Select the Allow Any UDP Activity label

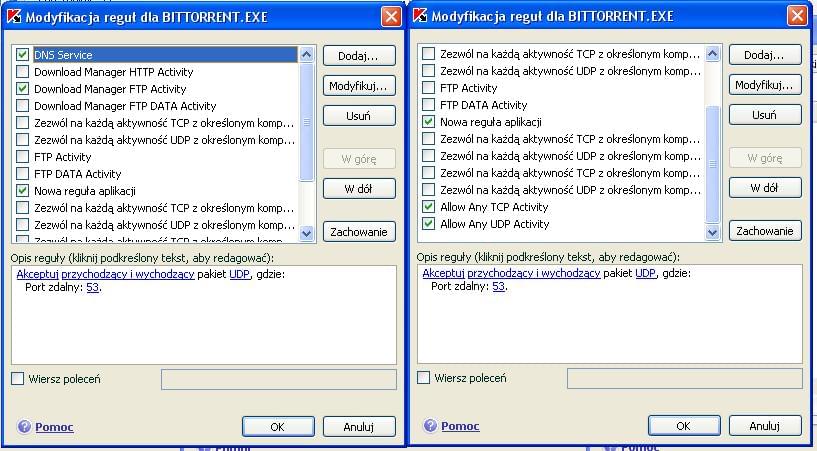pos(494,224)
